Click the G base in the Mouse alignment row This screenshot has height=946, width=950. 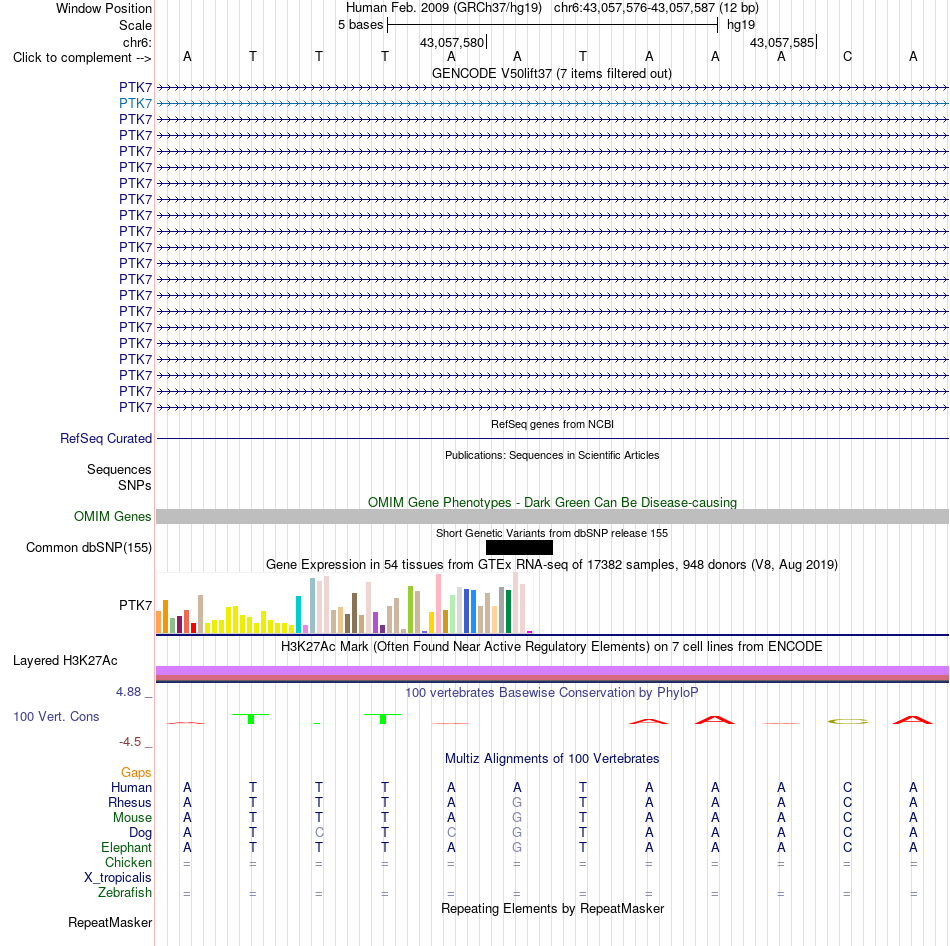pos(517,818)
